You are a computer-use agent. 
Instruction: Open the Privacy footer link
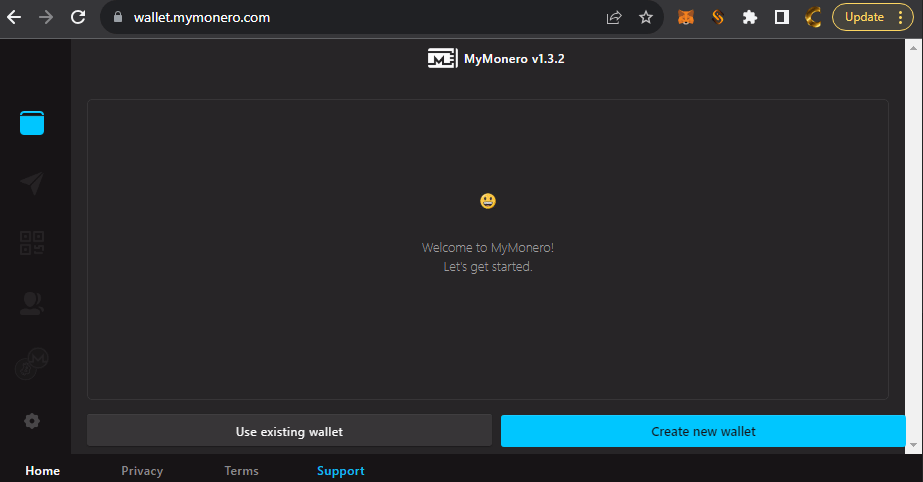point(142,471)
